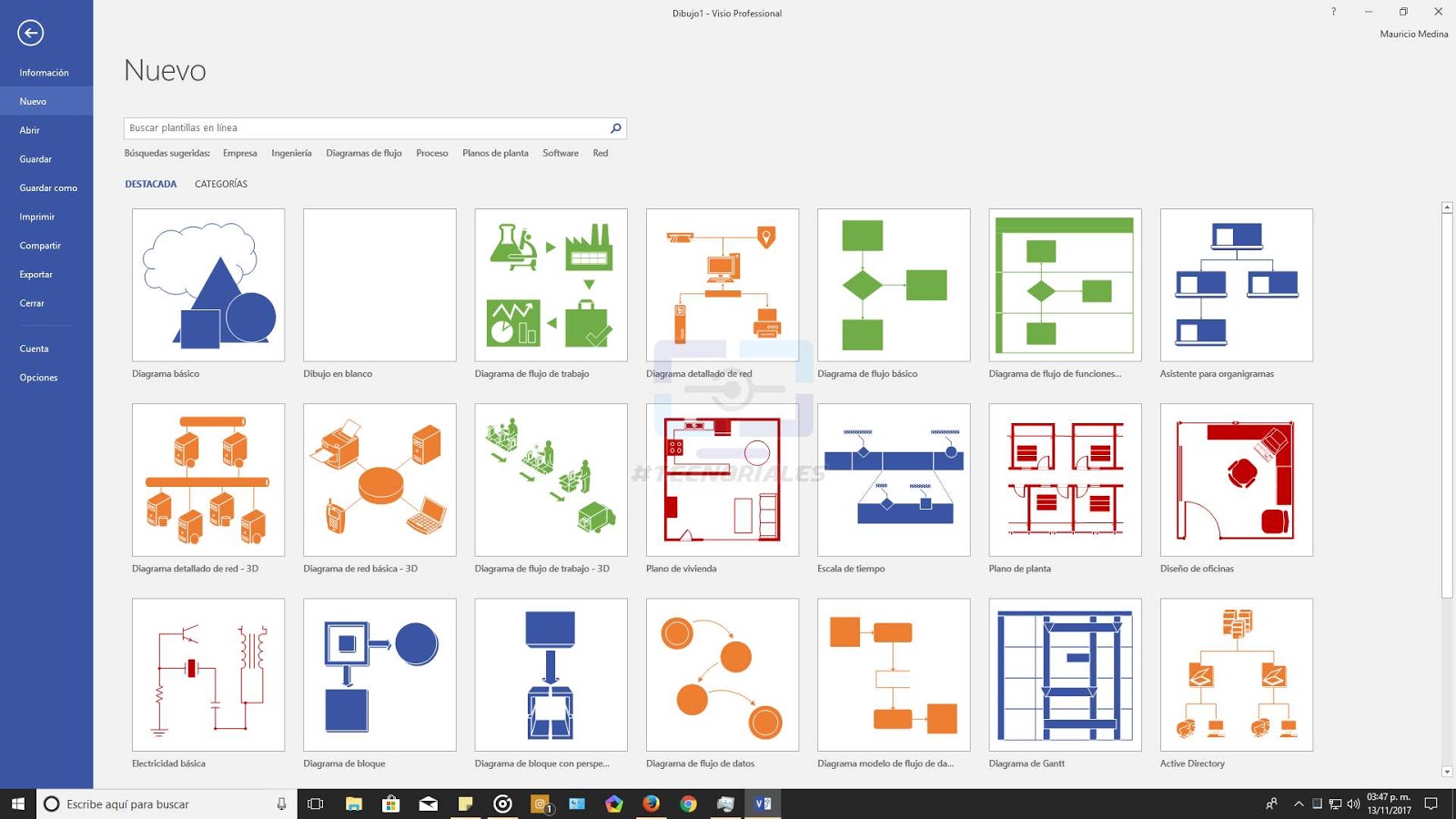The height and width of the screenshot is (819, 1456).
Task: Select the Electricidad básica template
Action: click(207, 674)
